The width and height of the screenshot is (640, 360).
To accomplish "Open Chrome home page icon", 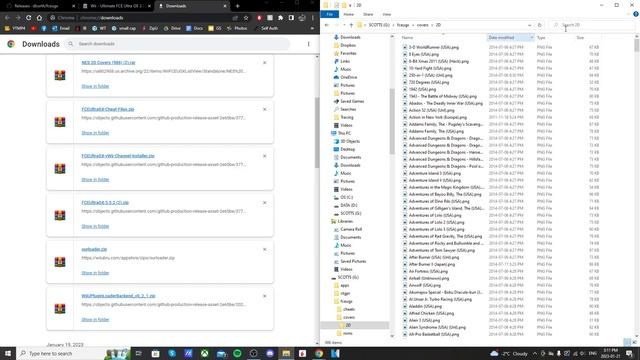I will (39, 18).
